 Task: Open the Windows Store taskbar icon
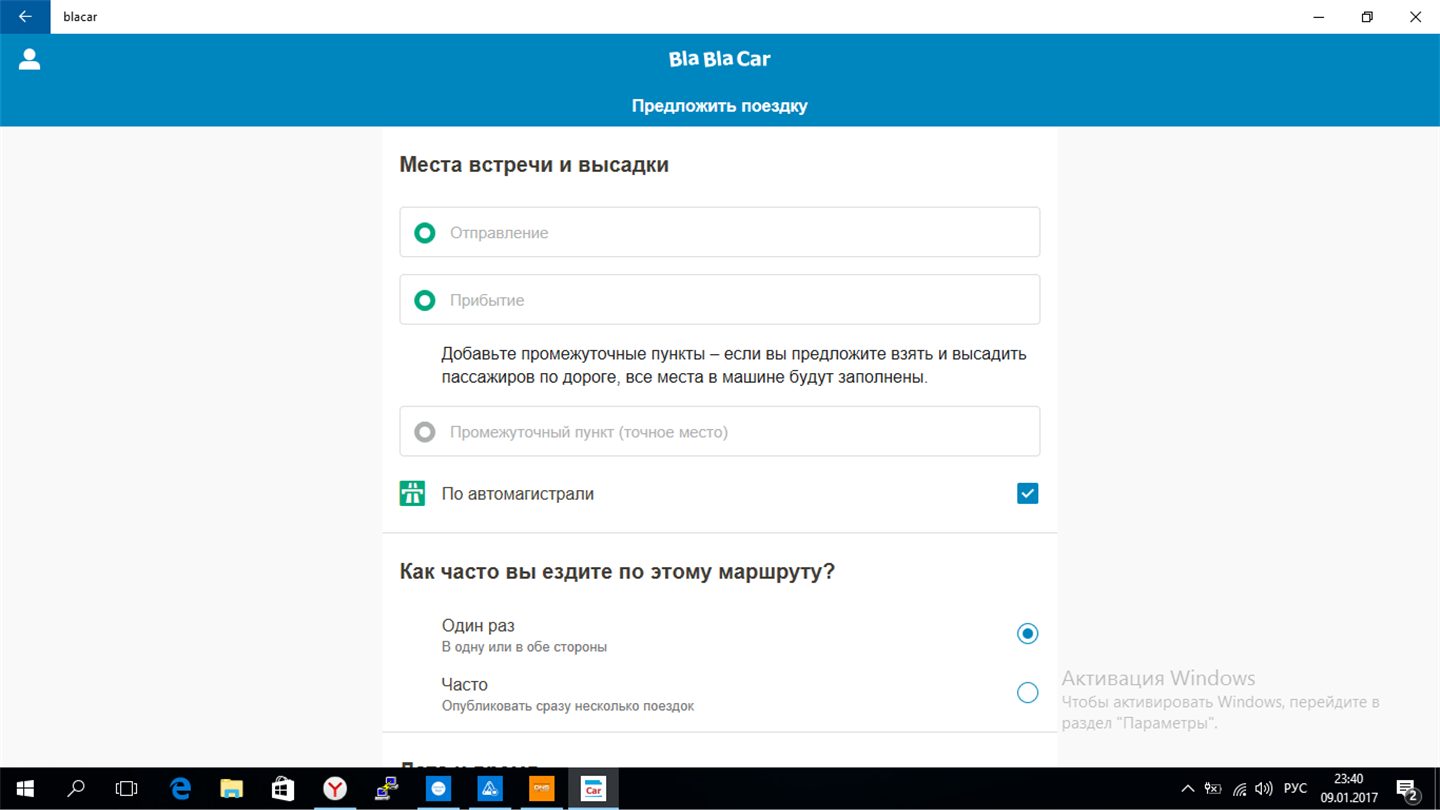click(283, 789)
